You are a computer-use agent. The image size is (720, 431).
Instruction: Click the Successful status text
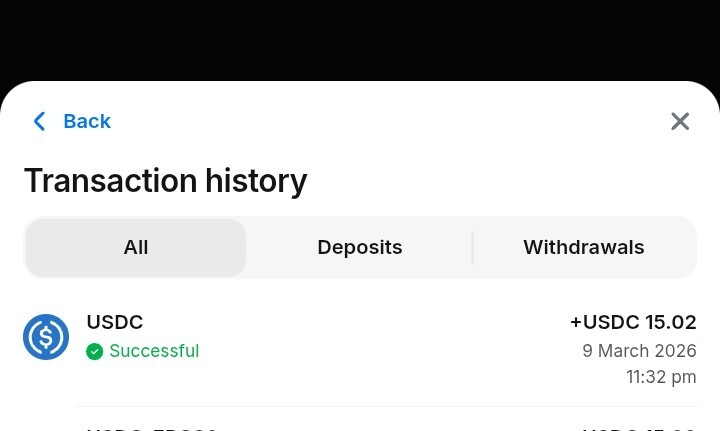[154, 351]
